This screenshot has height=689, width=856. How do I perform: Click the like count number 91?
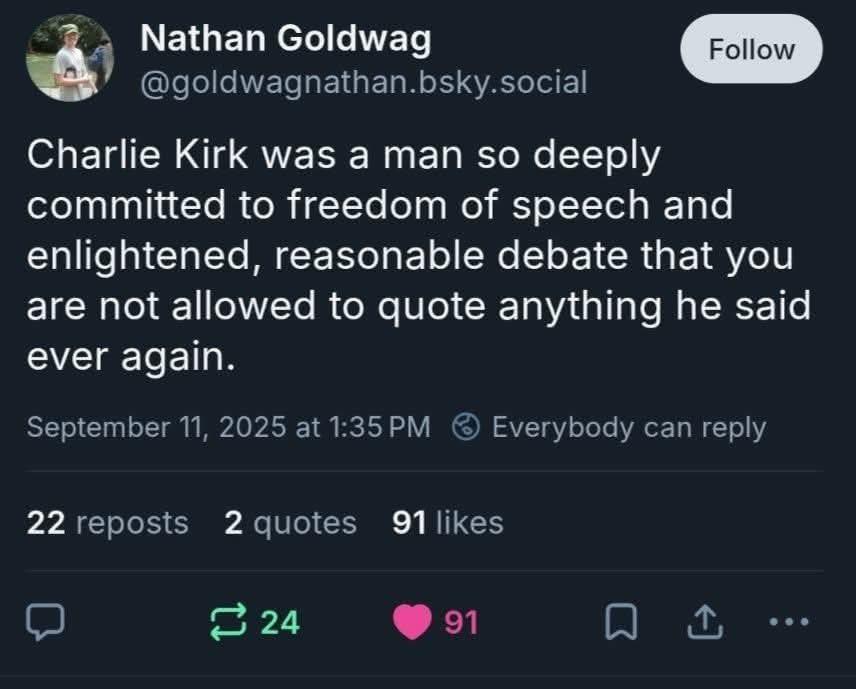pyautogui.click(x=462, y=621)
